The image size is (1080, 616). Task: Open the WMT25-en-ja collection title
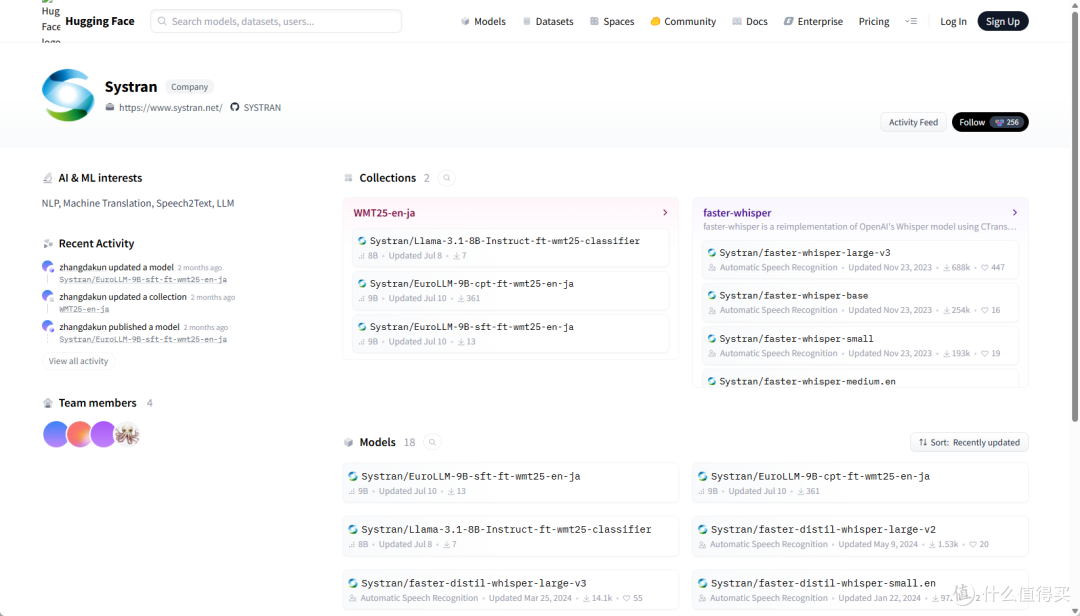click(384, 213)
